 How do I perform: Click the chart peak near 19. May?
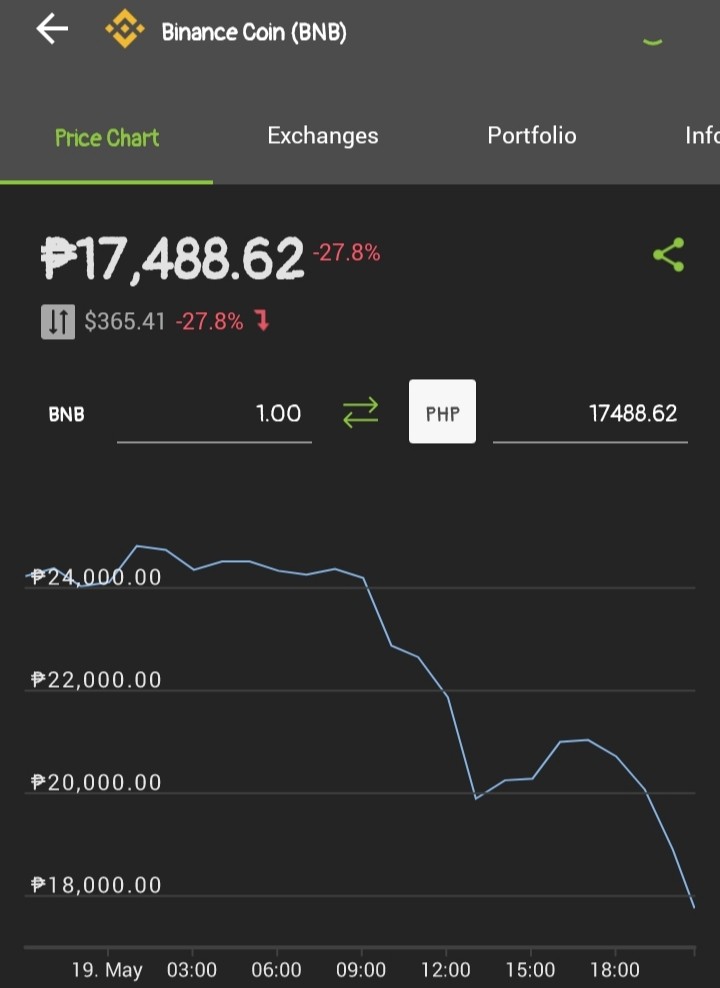[x=138, y=546]
